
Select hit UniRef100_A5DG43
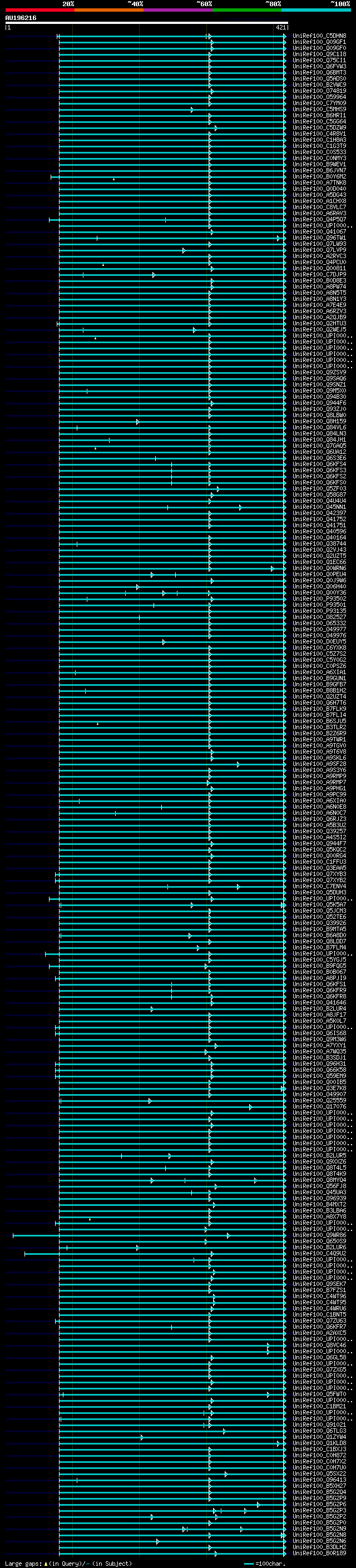[319, 195]
